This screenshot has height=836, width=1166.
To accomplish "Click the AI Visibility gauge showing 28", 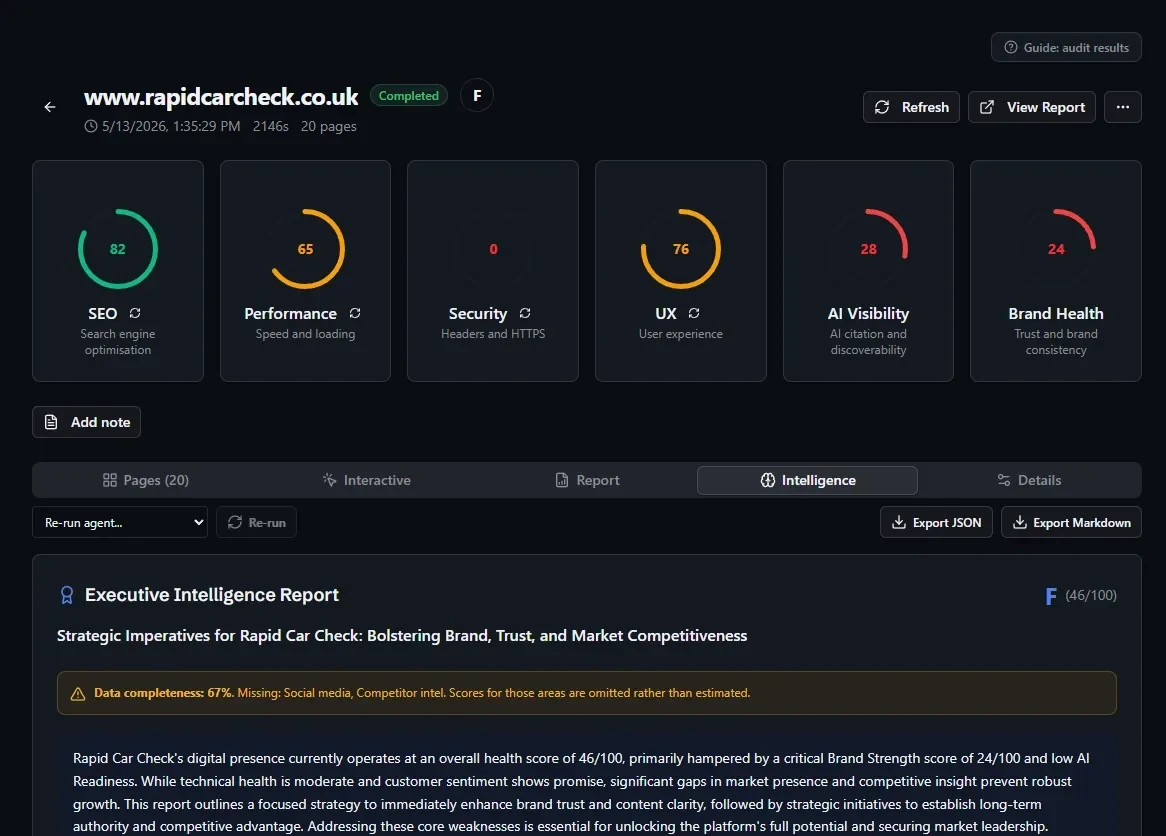I will [x=869, y=249].
